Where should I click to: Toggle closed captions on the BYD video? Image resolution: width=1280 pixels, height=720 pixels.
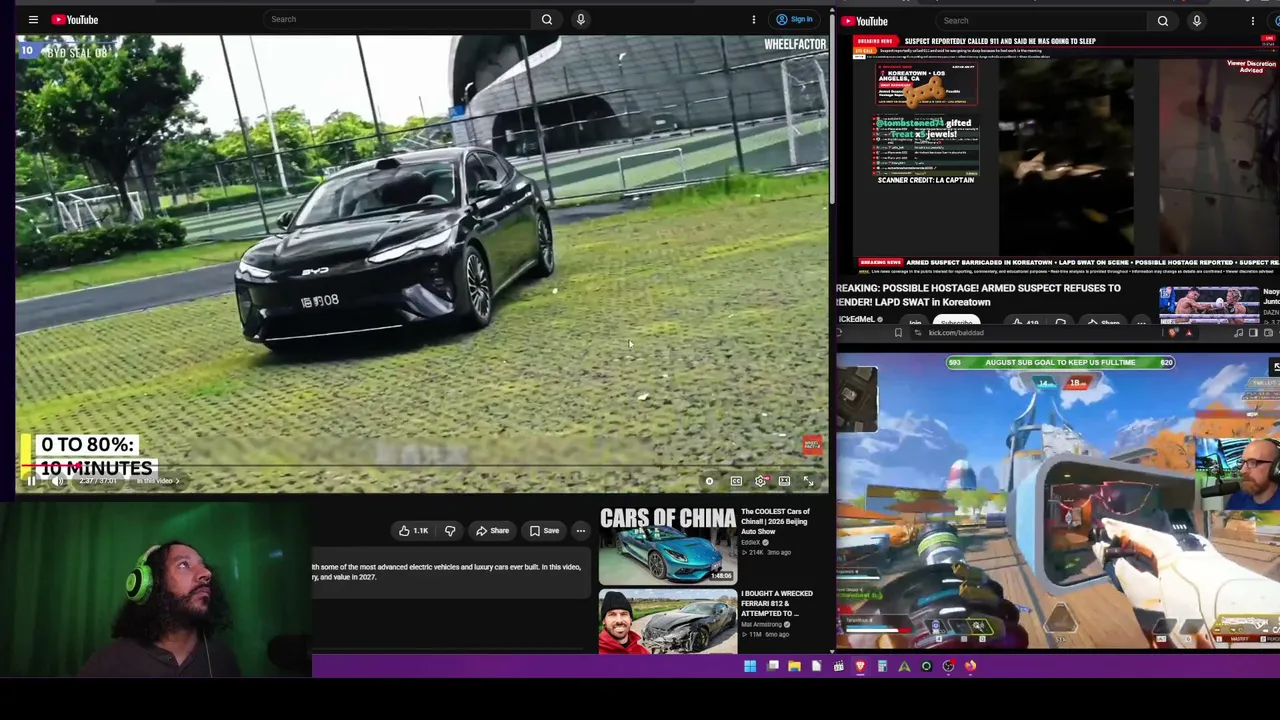[736, 481]
